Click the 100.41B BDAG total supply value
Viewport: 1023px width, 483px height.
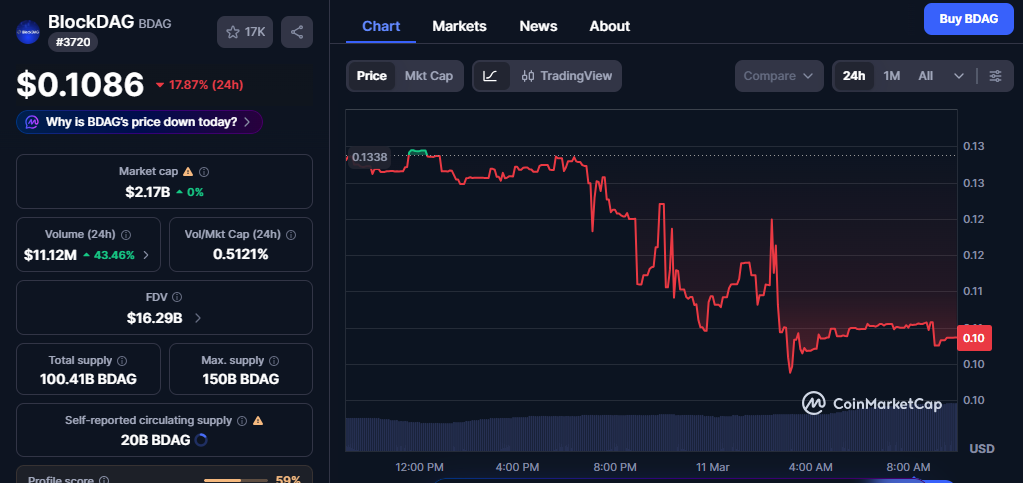pos(88,379)
